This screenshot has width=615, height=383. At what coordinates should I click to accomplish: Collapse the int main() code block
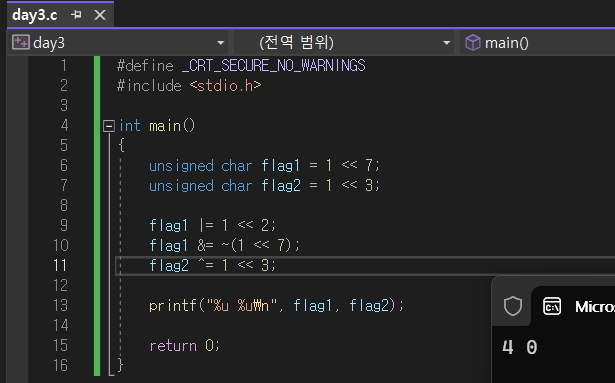point(109,126)
